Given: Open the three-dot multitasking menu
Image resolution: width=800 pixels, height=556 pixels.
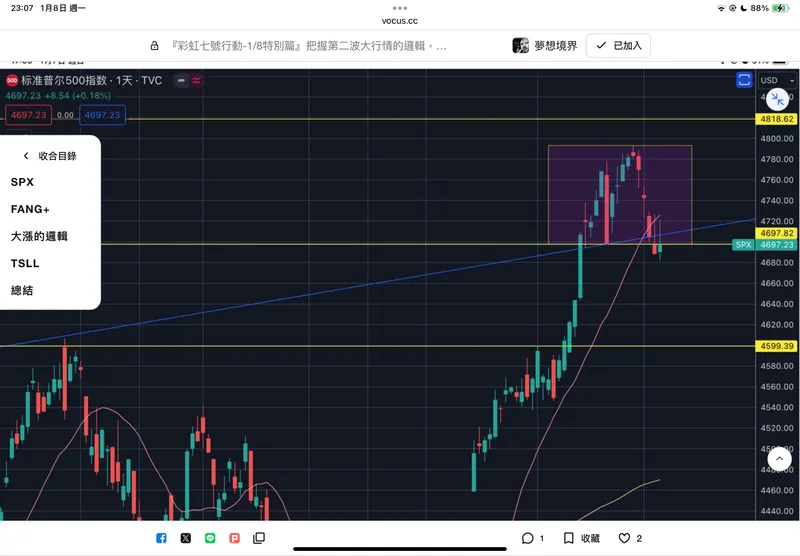Looking at the screenshot, I should (400, 8).
